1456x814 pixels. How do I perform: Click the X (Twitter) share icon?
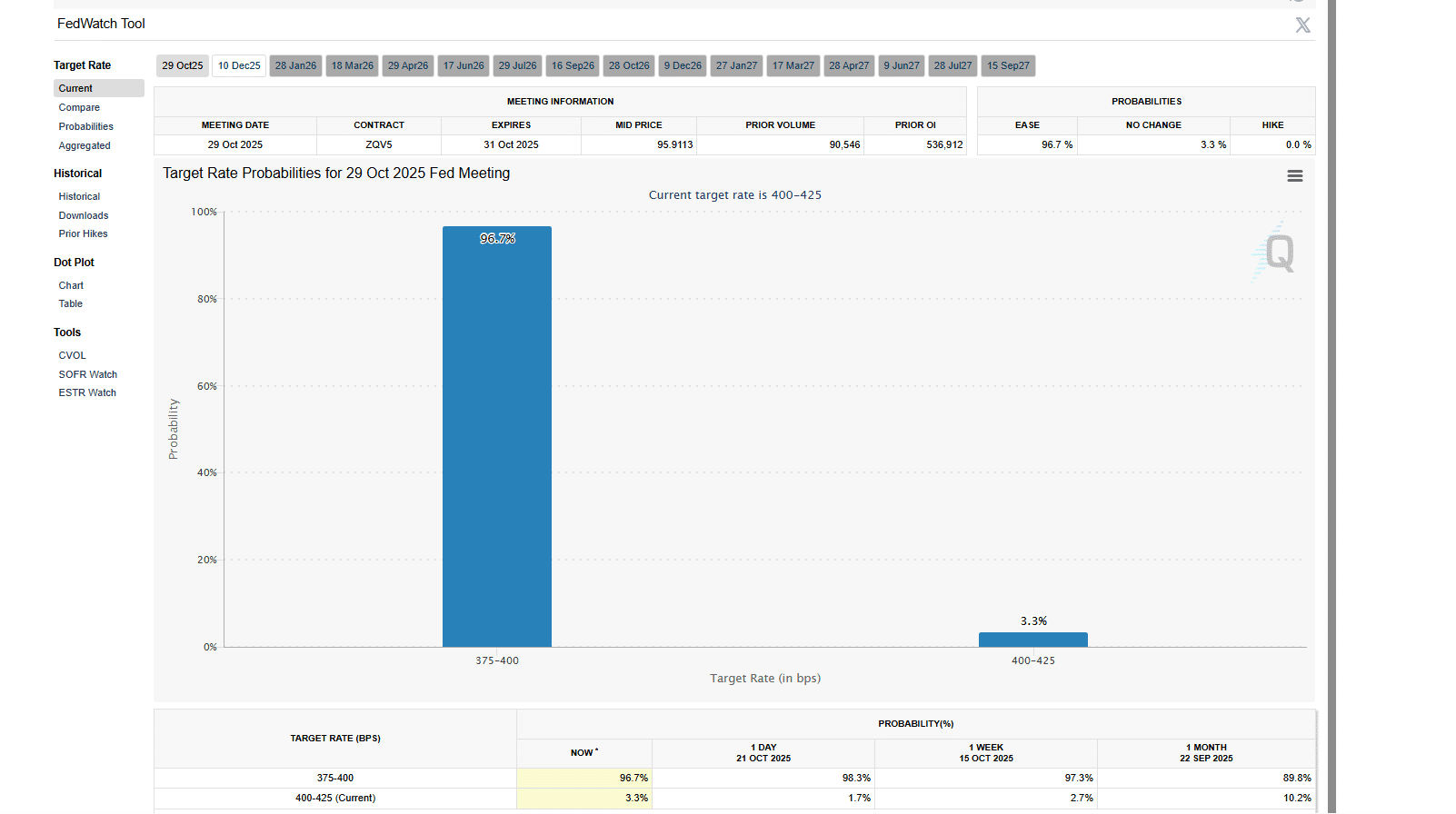point(1302,25)
